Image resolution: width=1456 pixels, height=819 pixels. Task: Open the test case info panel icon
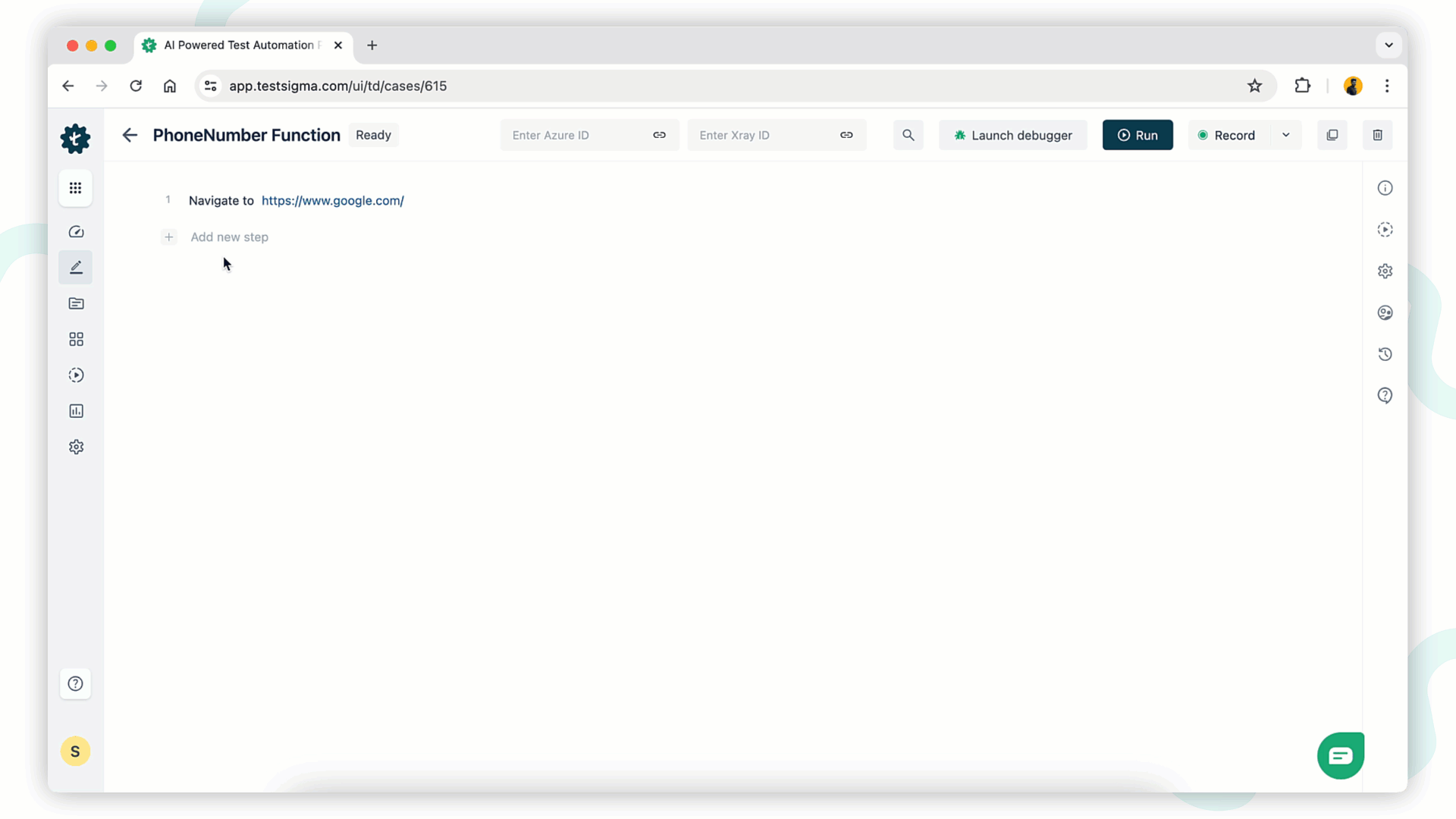pos(1385,188)
